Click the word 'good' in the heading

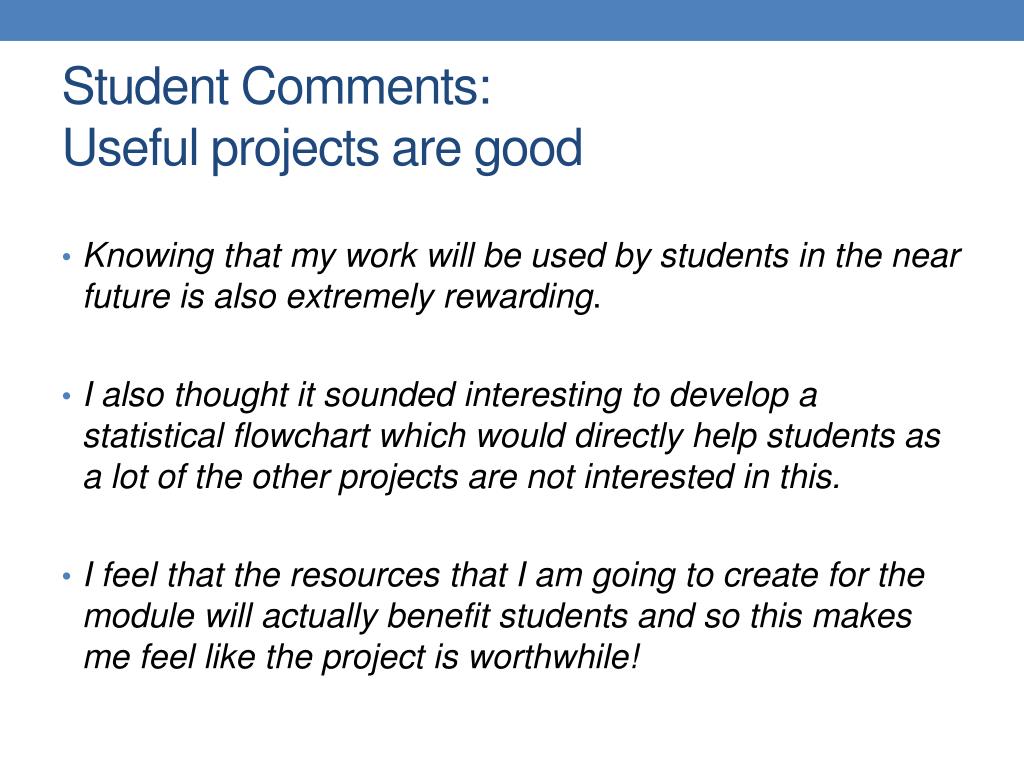(528, 150)
